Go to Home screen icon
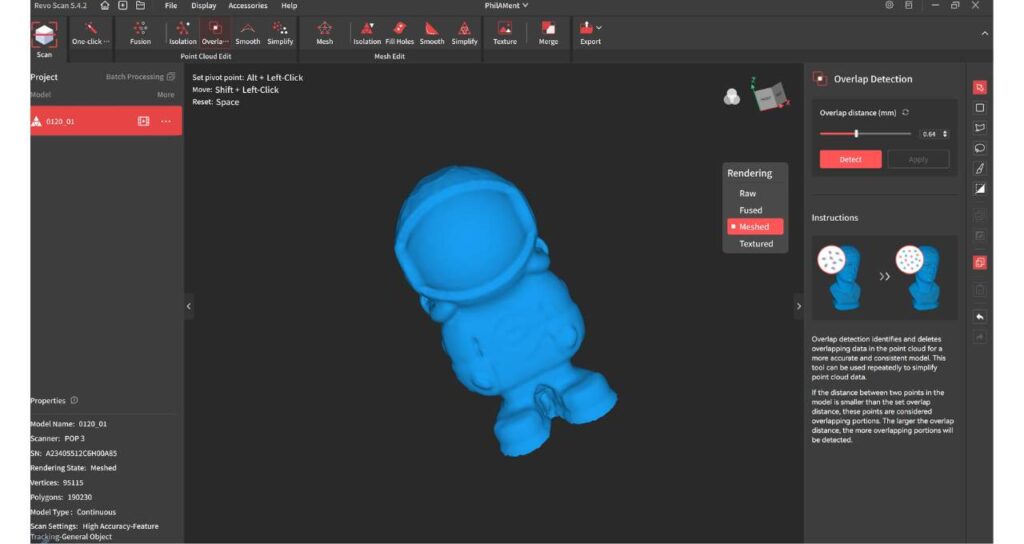The height and width of the screenshot is (544, 1024). pos(104,5)
